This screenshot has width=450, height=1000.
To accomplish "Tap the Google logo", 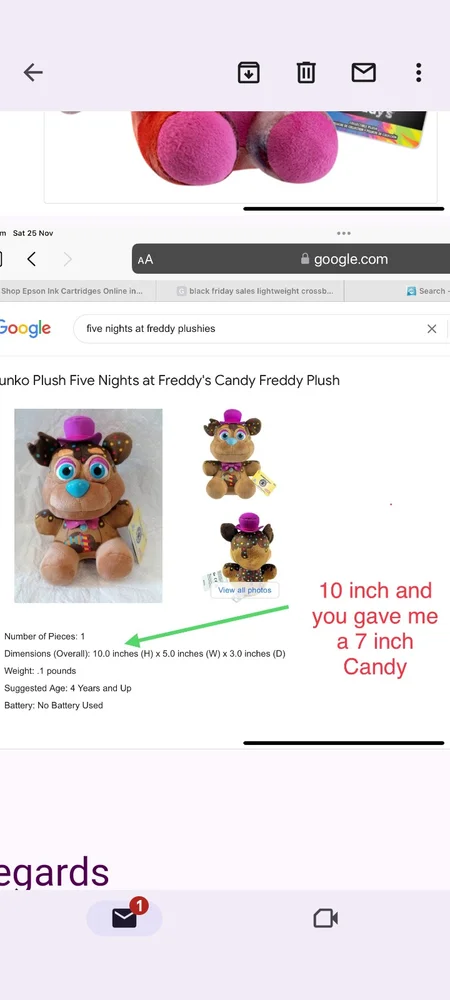I will pyautogui.click(x=25, y=329).
